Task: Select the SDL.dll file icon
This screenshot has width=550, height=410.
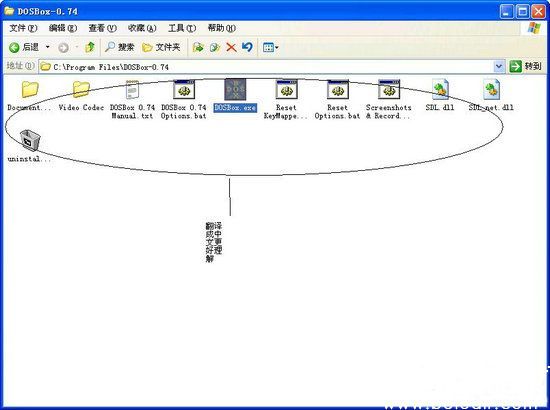Action: tap(440, 89)
